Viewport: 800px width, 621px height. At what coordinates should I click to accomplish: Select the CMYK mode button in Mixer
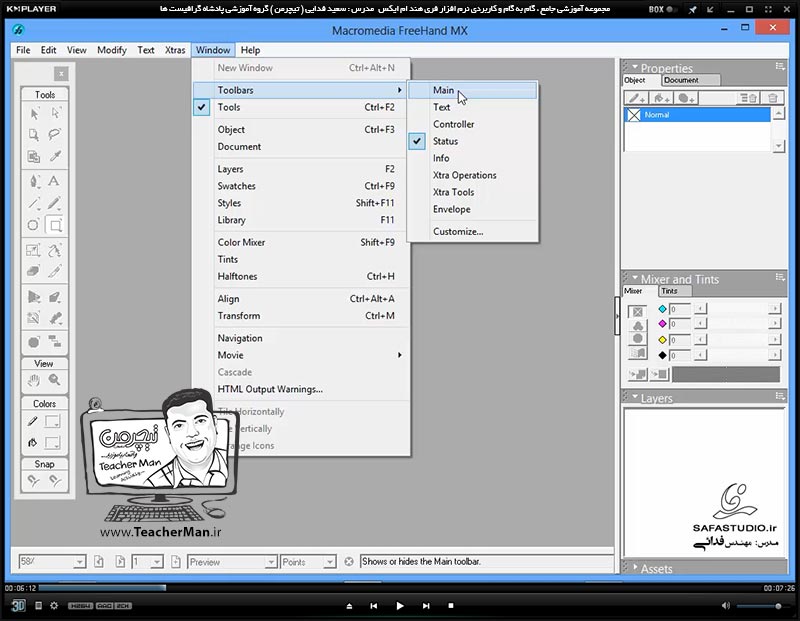[637, 312]
